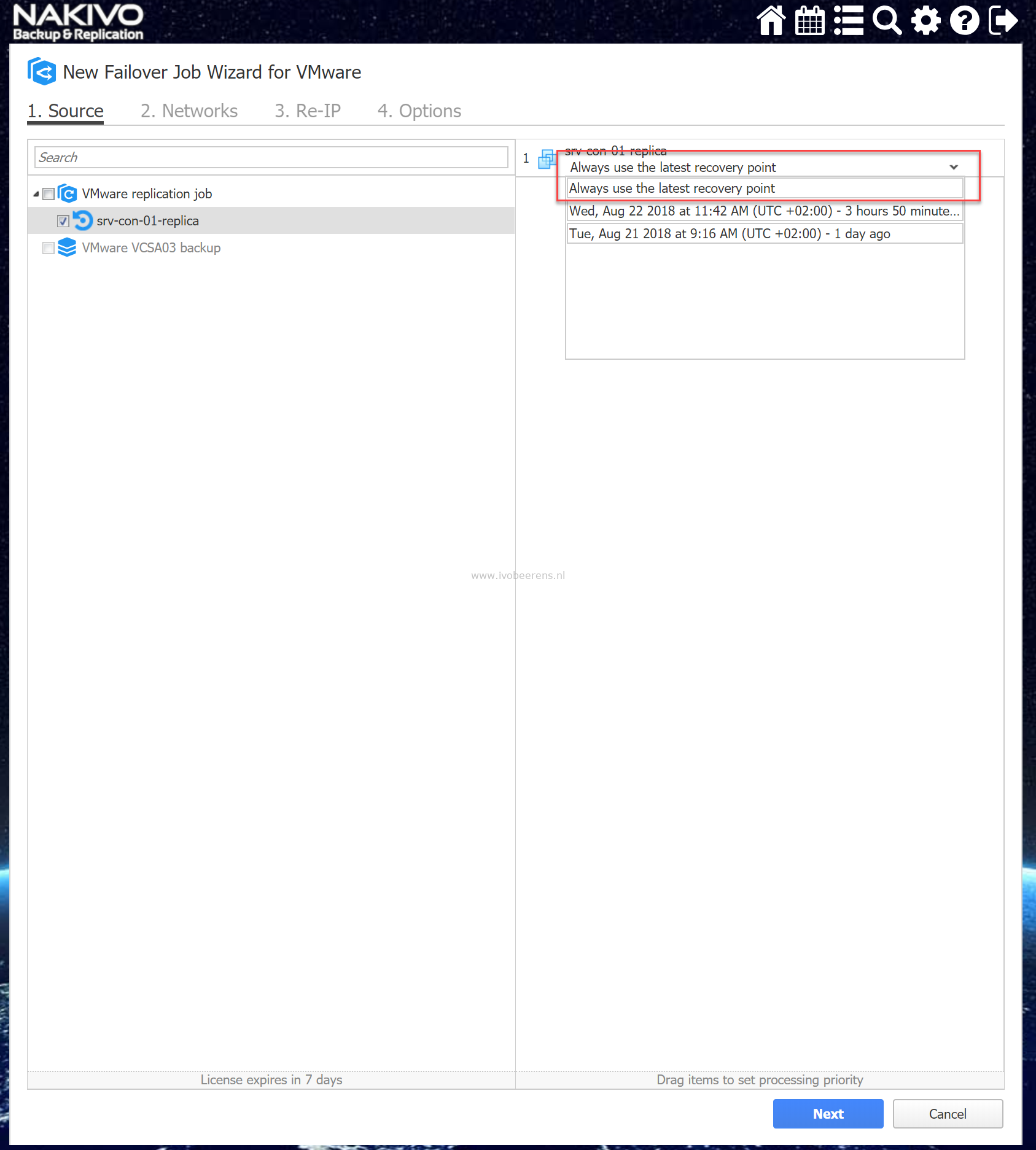1036x1150 pixels.
Task: Click the log out icon
Action: [x=1003, y=20]
